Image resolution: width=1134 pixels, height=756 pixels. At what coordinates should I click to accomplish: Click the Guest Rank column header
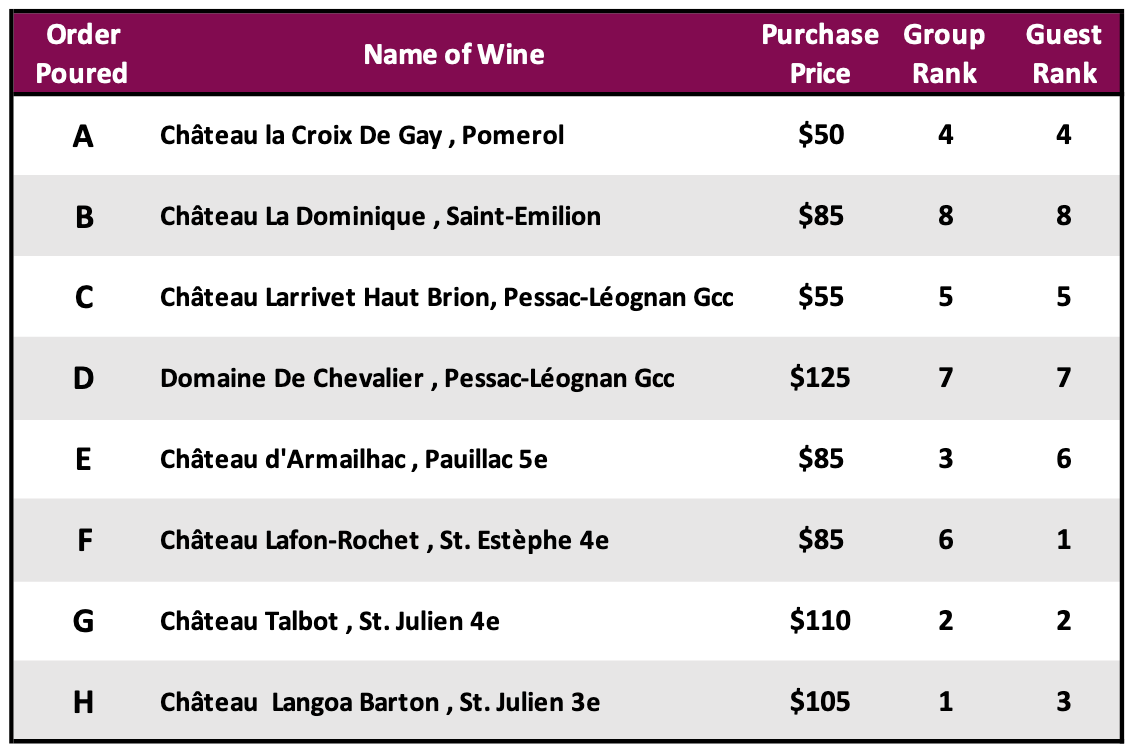1064,54
